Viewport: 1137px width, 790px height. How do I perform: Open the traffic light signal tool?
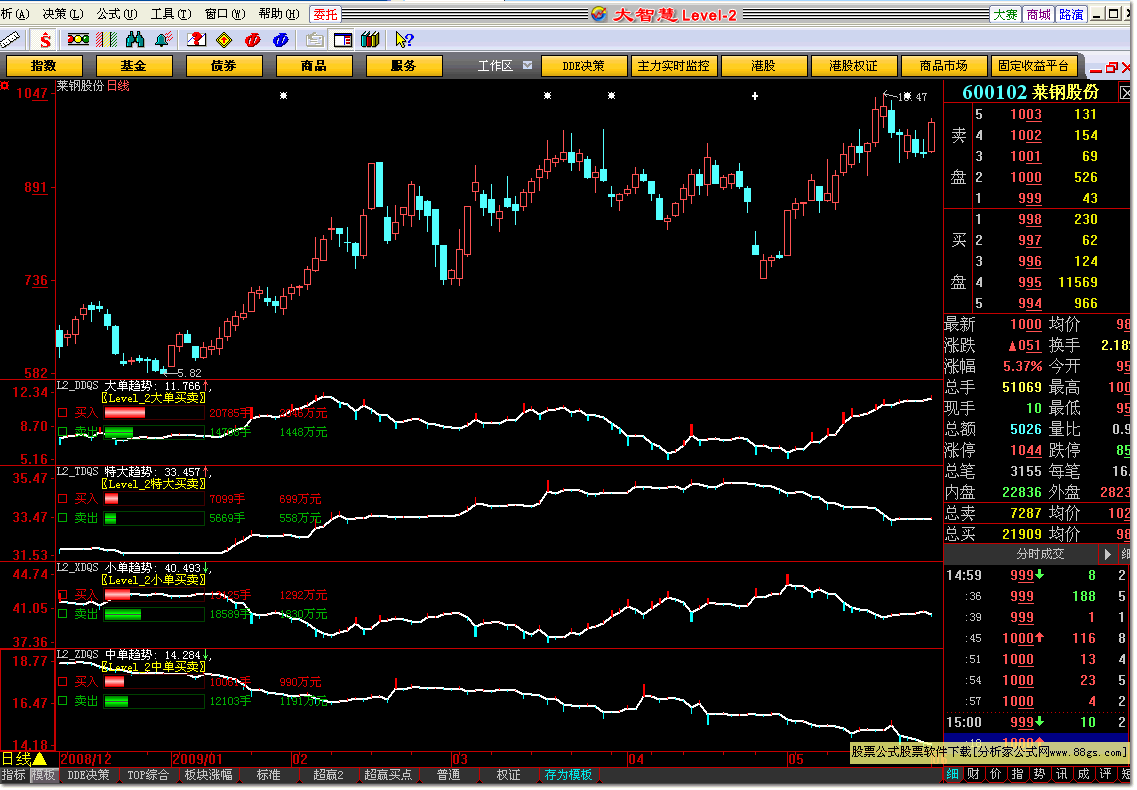(x=78, y=40)
